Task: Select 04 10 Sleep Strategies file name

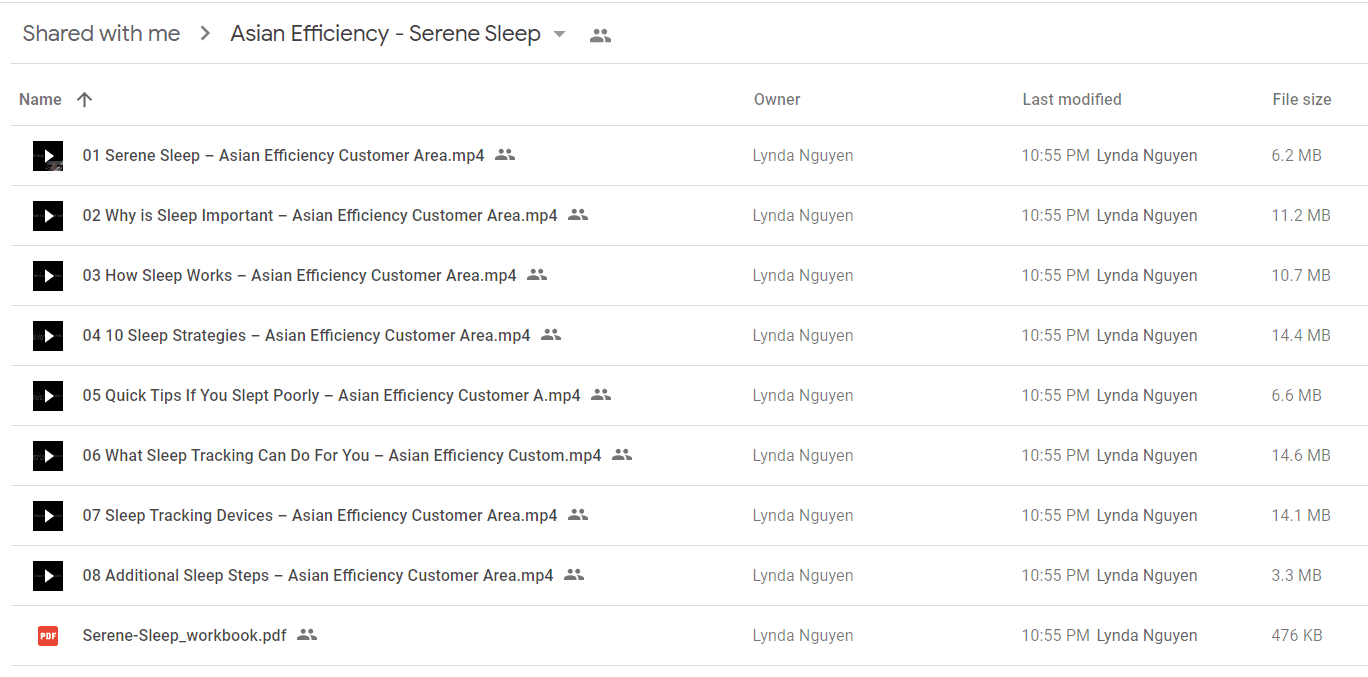Action: click(306, 335)
